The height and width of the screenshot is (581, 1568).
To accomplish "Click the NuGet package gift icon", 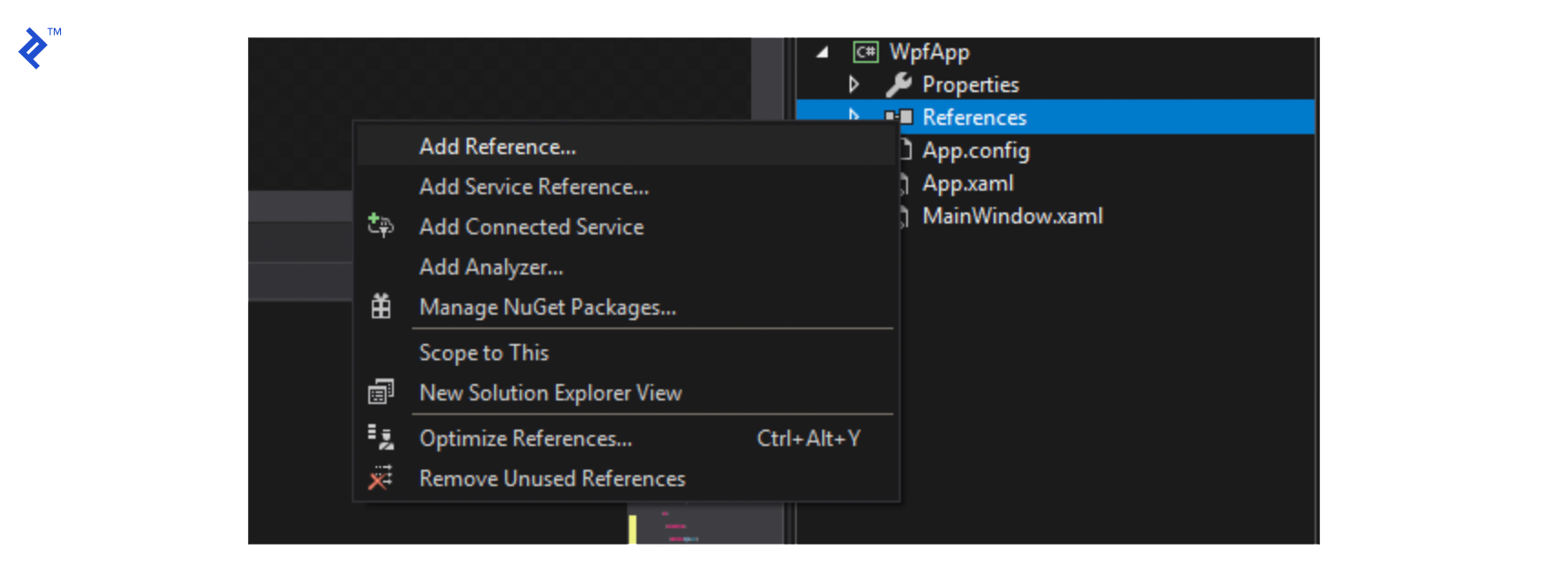I will 381,306.
